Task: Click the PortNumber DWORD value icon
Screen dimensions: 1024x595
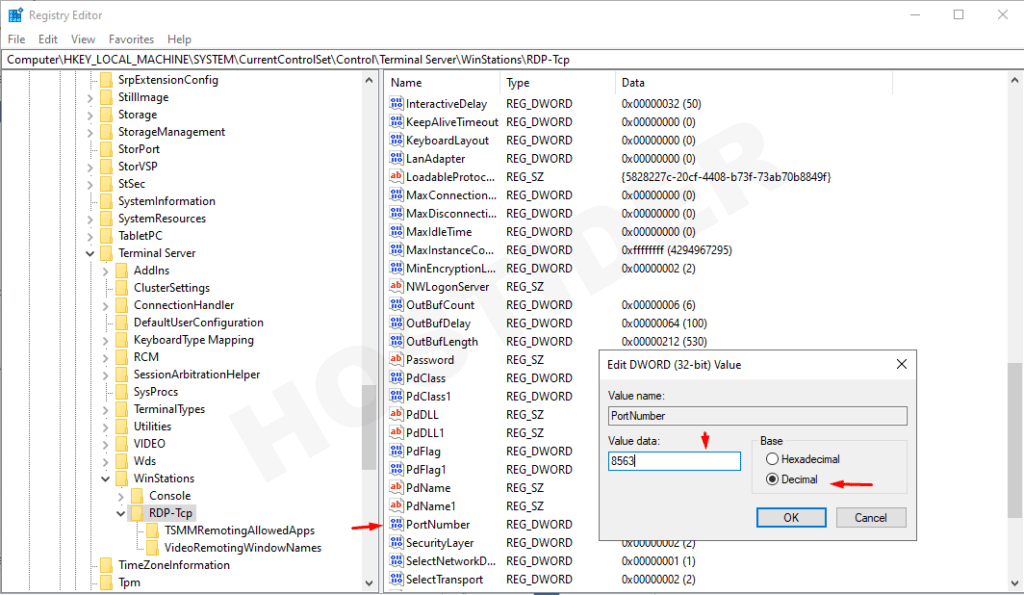Action: (x=396, y=524)
